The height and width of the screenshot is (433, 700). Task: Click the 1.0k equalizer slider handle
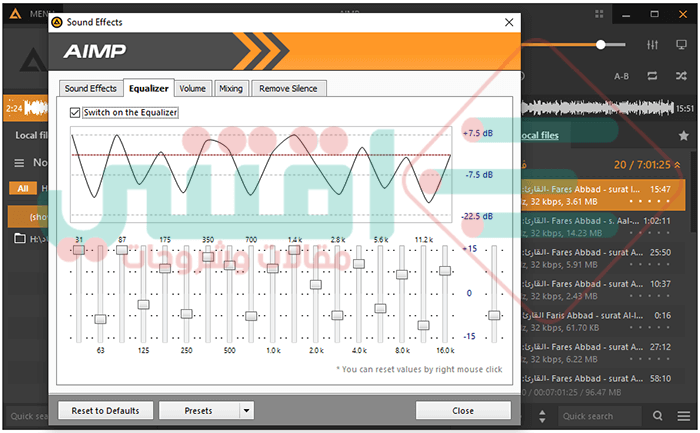click(x=273, y=268)
